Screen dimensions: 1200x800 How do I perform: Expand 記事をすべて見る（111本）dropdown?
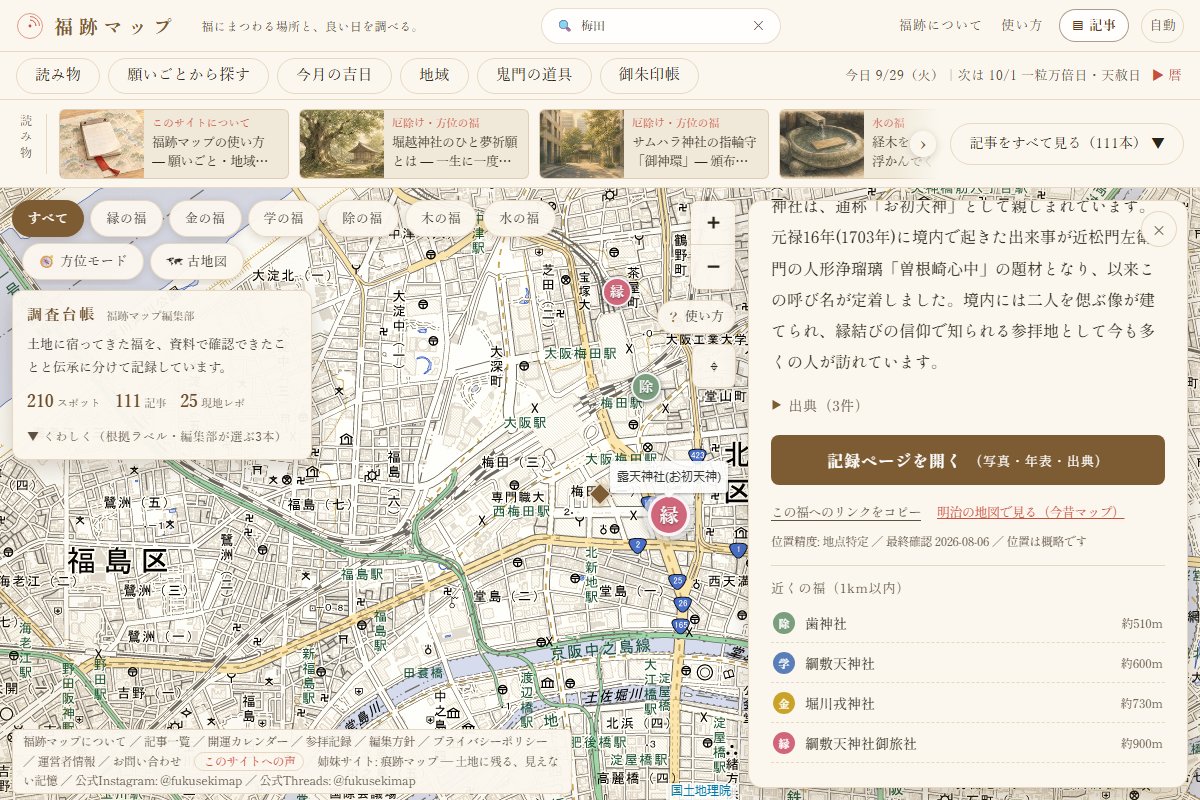(x=1066, y=143)
